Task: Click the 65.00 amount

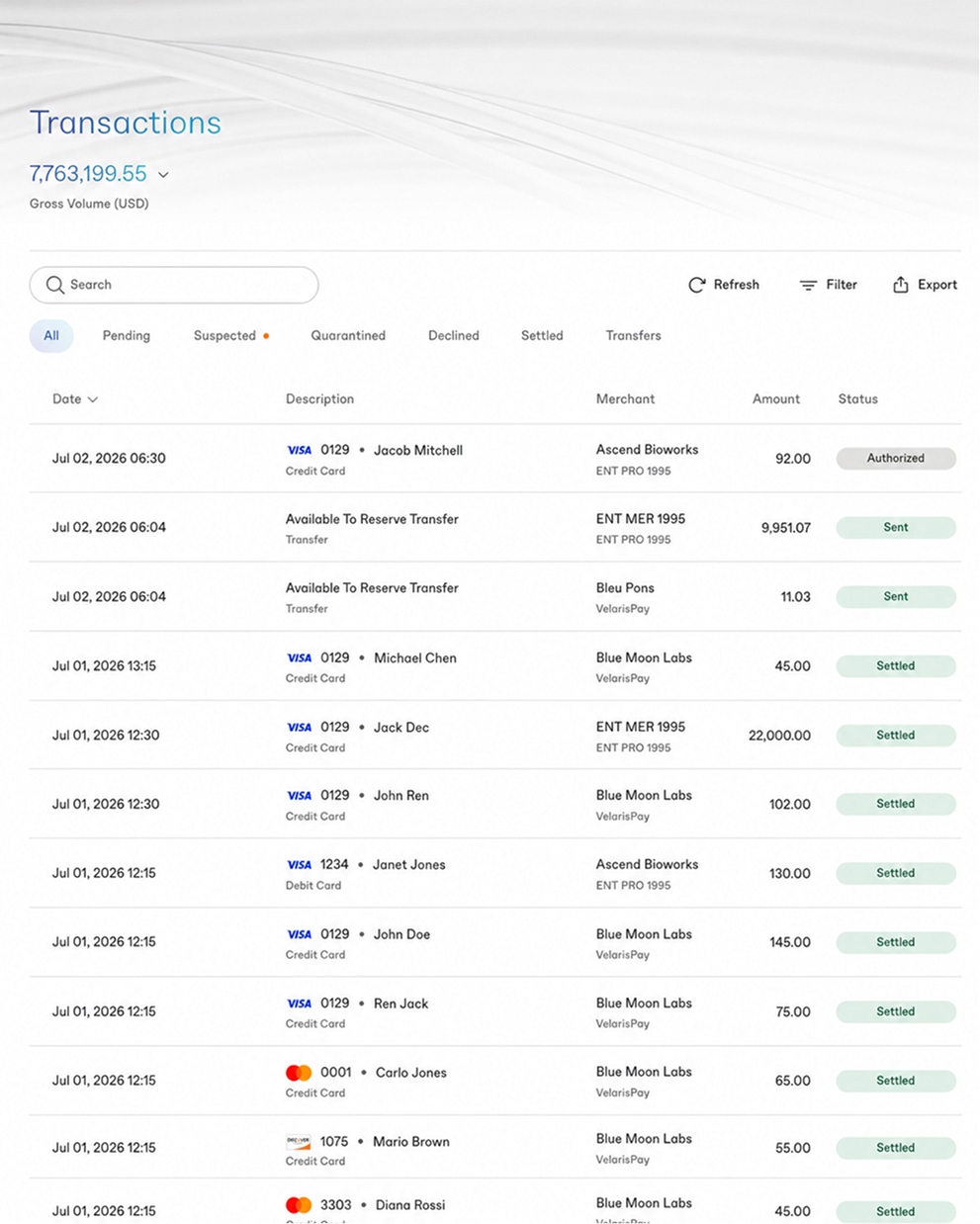Action: click(793, 1082)
